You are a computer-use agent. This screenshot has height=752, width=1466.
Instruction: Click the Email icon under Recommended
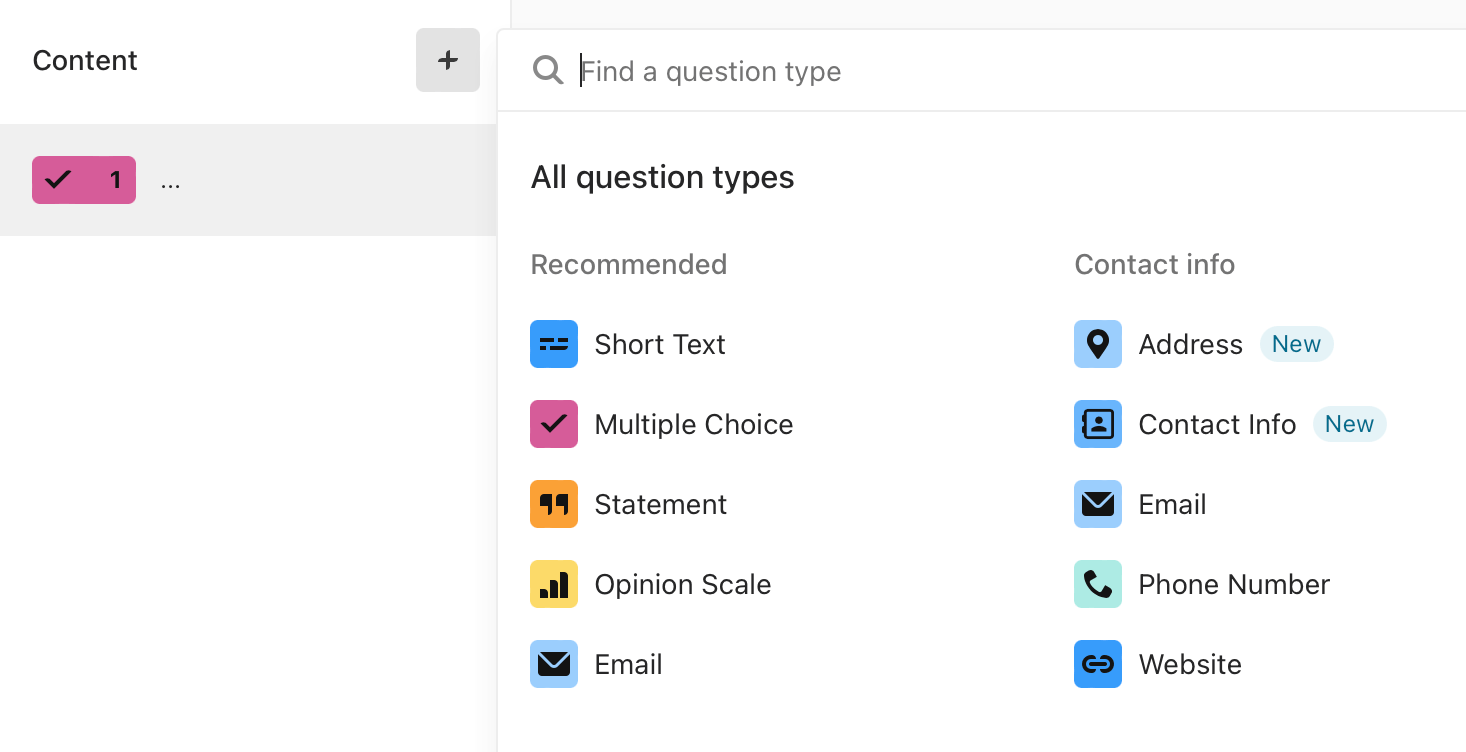[554, 664]
